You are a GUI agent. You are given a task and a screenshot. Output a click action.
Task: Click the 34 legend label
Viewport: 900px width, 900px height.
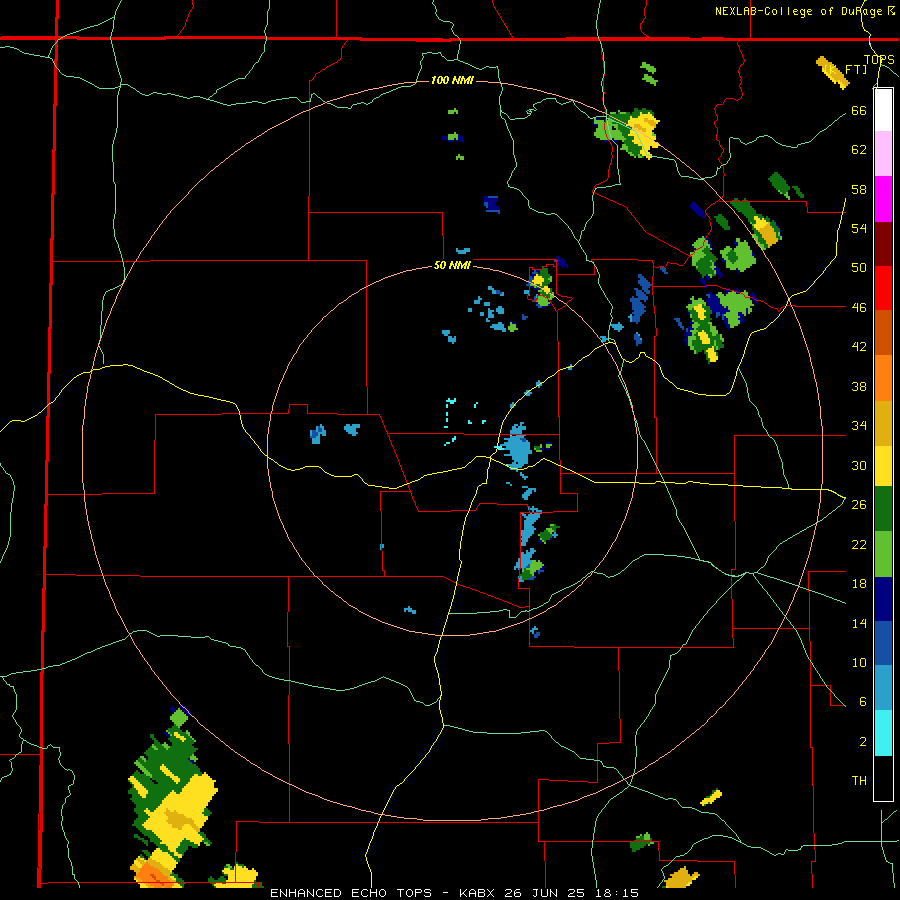(x=859, y=425)
